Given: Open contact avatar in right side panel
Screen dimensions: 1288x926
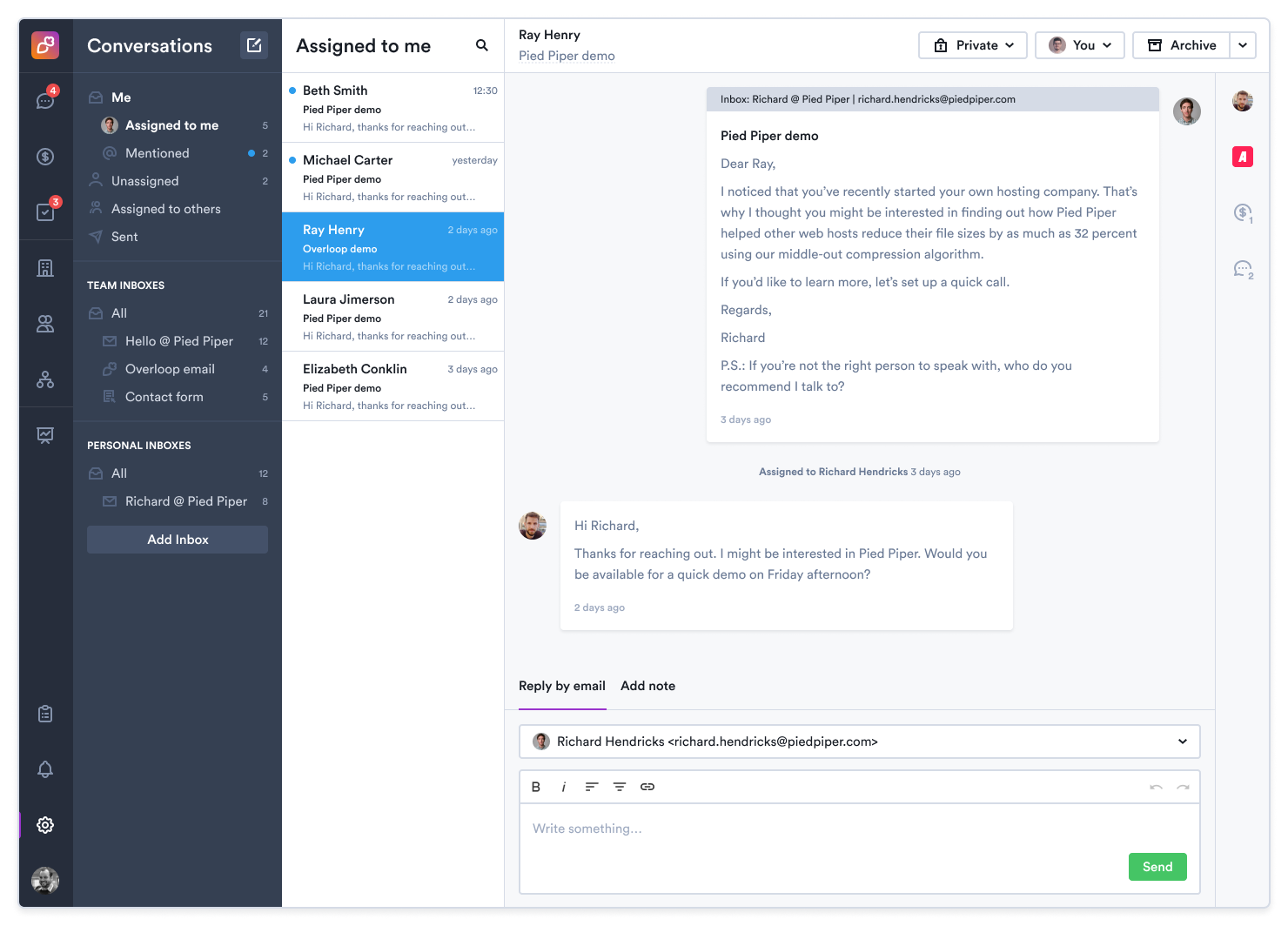Looking at the screenshot, I should (1243, 101).
